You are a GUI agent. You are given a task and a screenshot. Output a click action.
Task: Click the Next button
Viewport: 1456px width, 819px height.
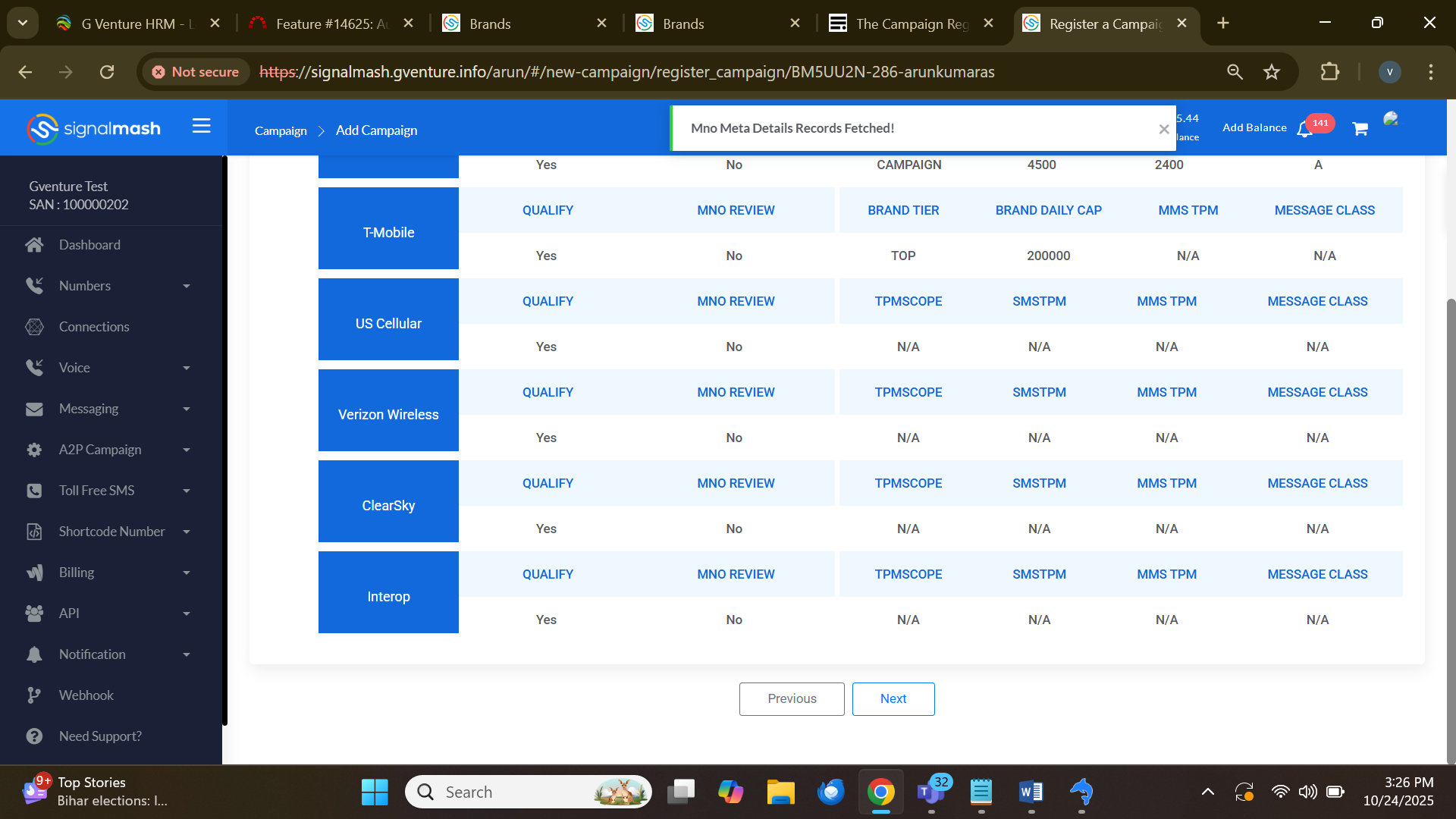coord(893,698)
